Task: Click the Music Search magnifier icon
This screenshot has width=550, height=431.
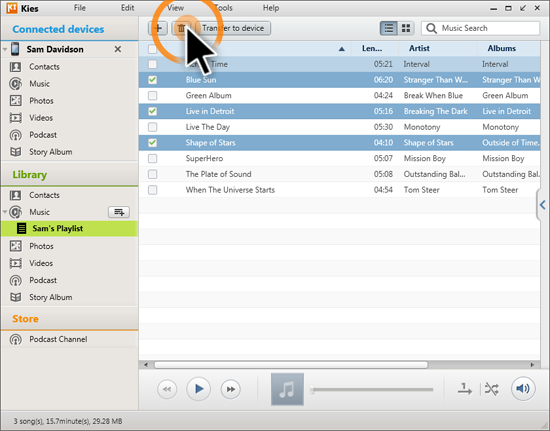Action: [431, 28]
